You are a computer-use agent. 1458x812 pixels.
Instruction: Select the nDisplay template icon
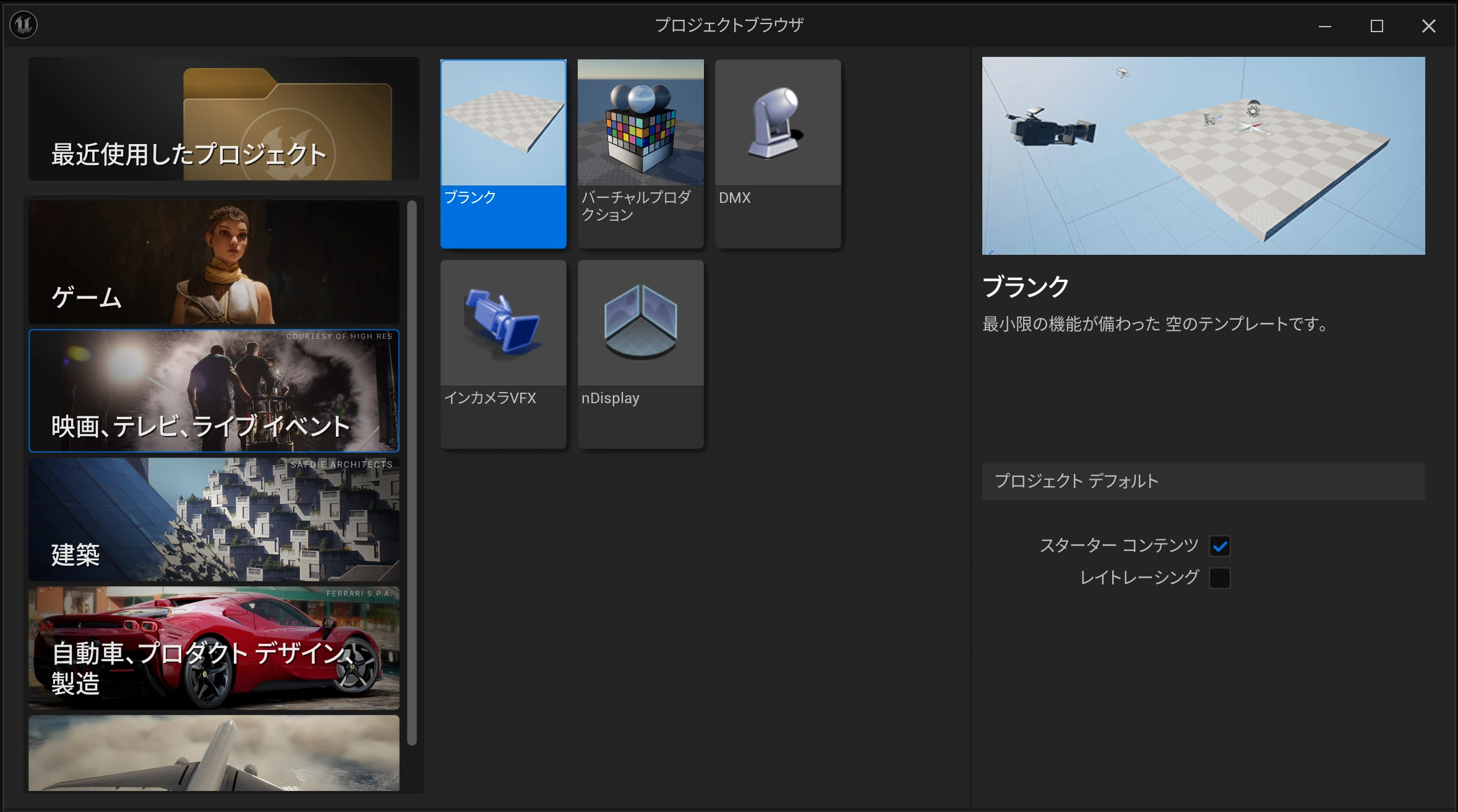(640, 323)
